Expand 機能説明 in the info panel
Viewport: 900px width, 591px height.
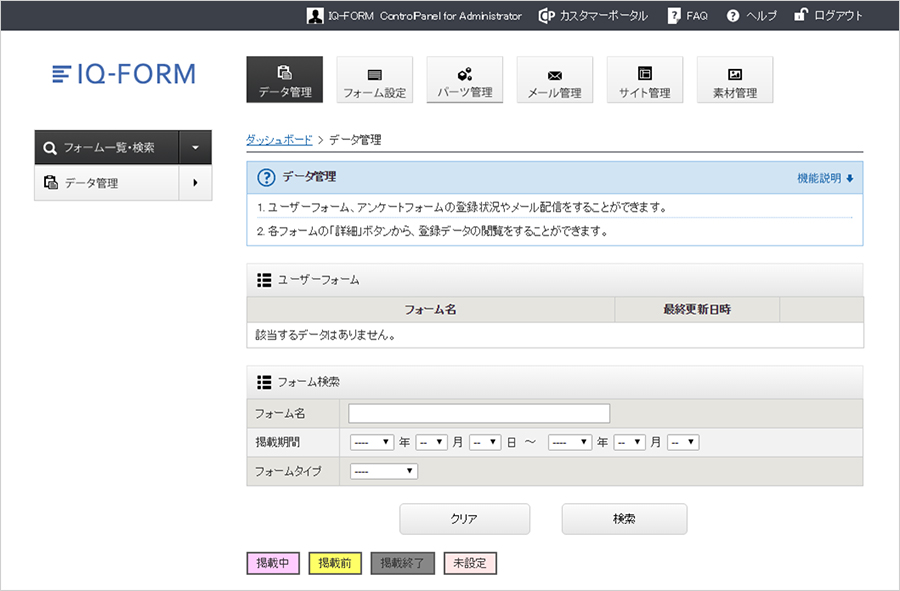(x=825, y=178)
